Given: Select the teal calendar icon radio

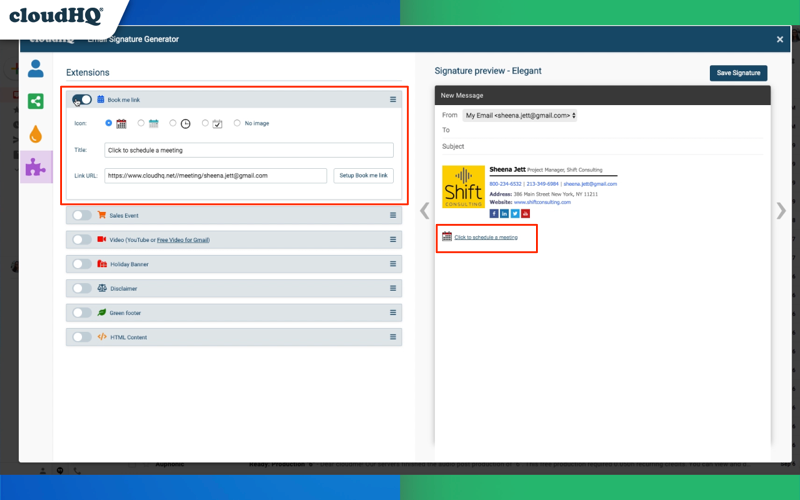Looking at the screenshot, I should click(141, 123).
